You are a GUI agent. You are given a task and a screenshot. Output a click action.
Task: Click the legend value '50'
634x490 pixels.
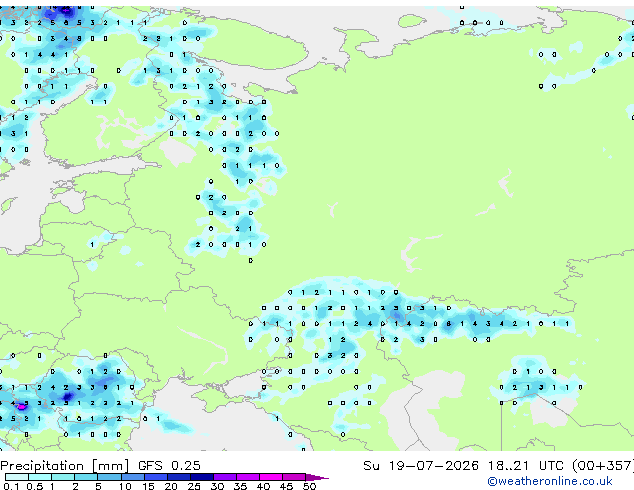click(310, 486)
